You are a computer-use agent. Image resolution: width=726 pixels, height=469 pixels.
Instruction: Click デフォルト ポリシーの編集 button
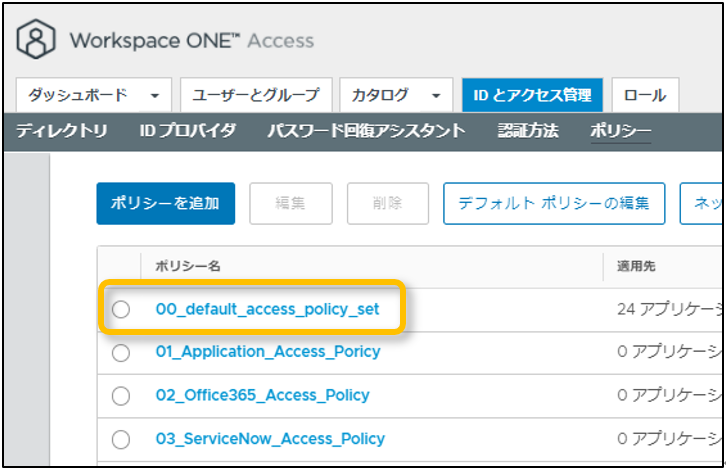tap(554, 203)
